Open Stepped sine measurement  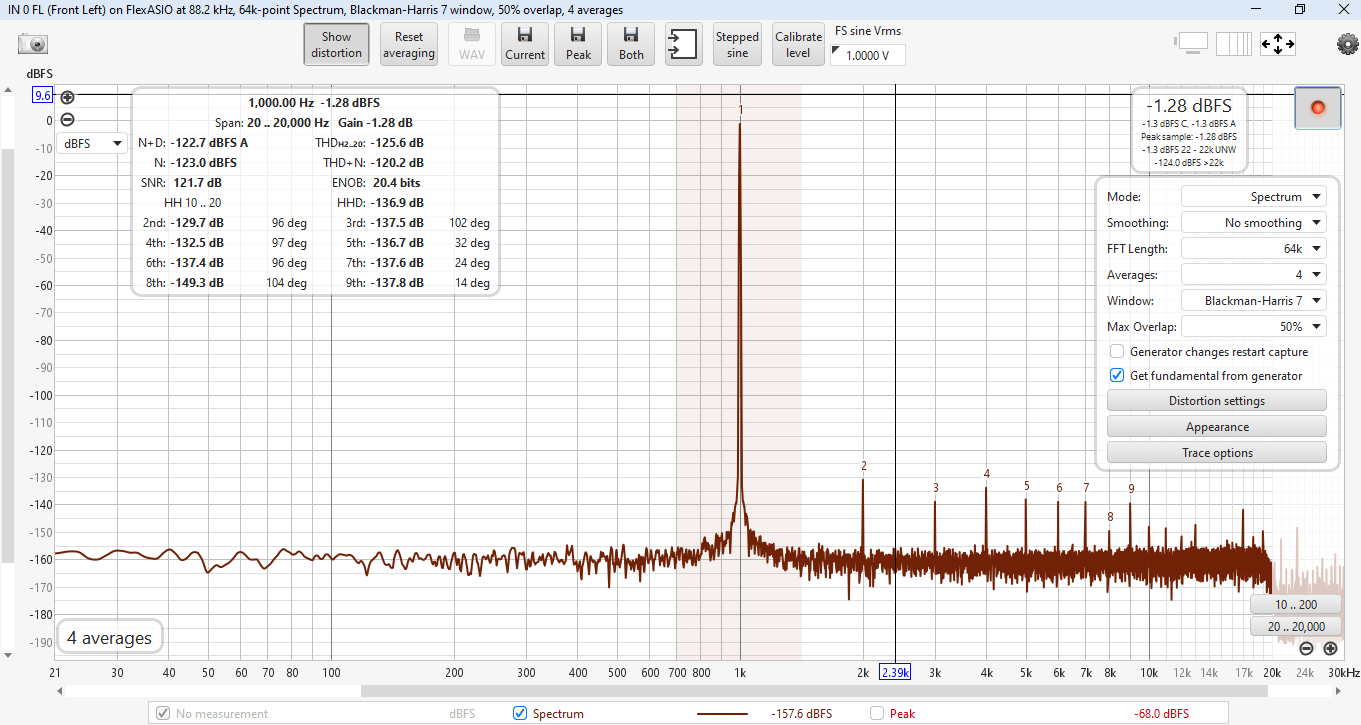tap(737, 44)
